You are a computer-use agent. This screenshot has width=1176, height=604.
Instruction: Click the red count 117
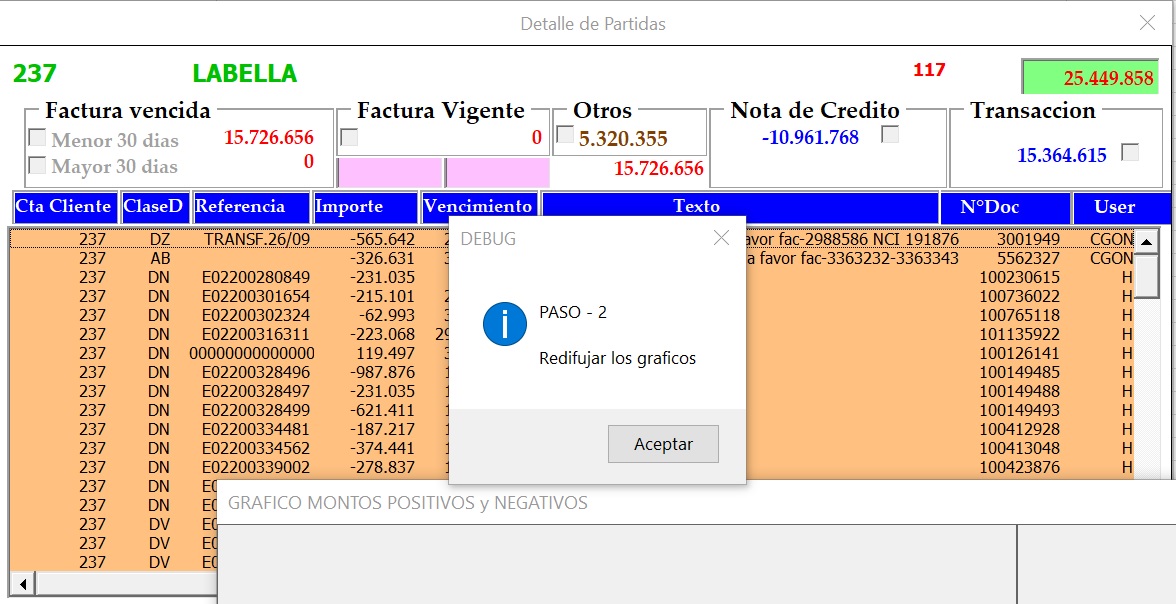tap(929, 70)
